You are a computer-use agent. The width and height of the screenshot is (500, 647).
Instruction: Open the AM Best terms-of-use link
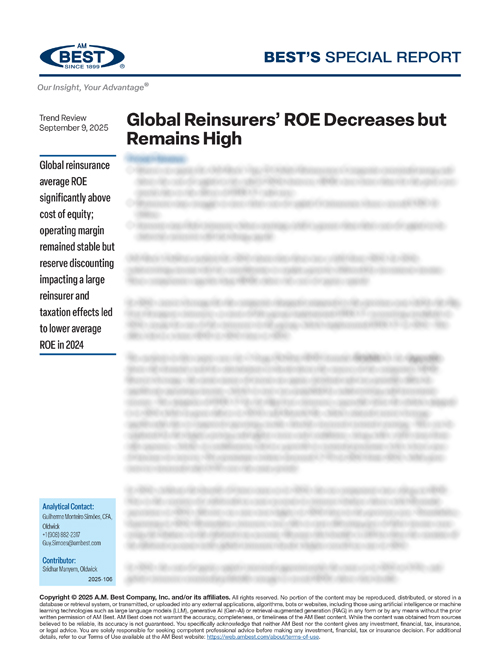(263, 637)
